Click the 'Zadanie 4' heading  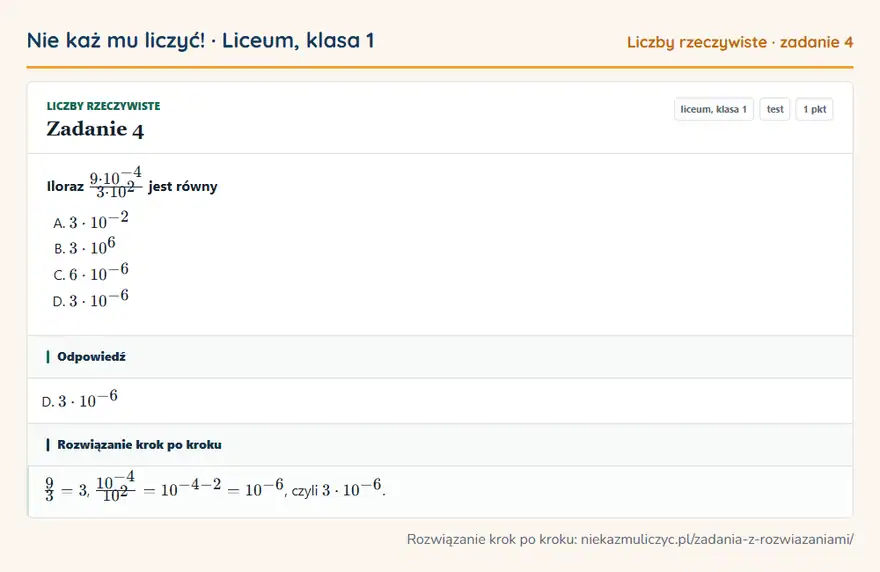pyautogui.click(x=95, y=130)
